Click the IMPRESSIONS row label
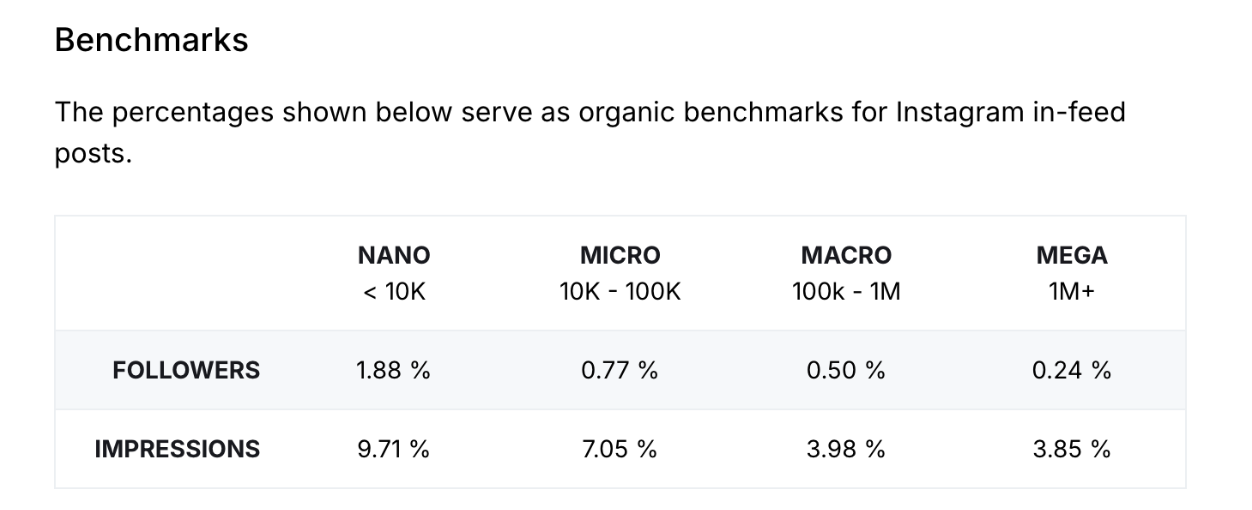The image size is (1252, 510). coord(177,449)
